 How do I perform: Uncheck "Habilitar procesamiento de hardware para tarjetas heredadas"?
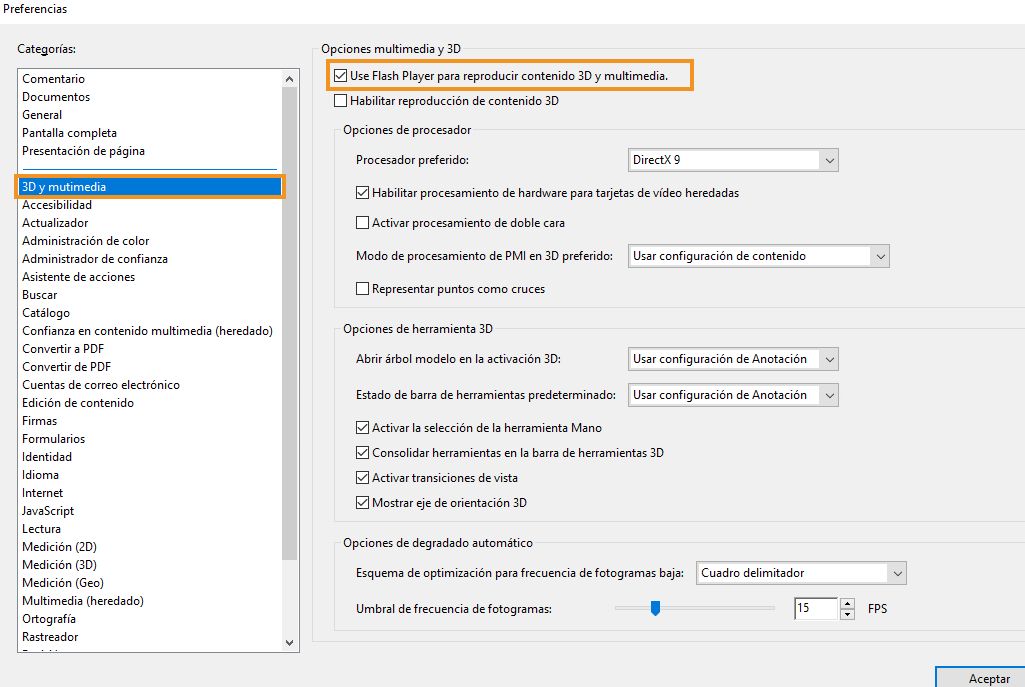pos(360,192)
